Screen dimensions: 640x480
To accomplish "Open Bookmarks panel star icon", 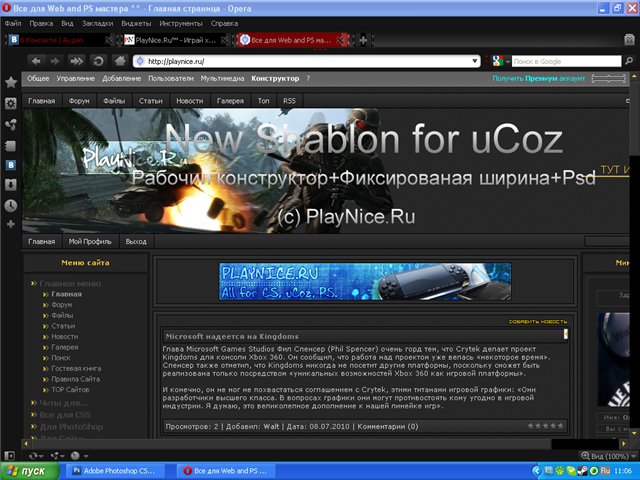I will point(11,82).
